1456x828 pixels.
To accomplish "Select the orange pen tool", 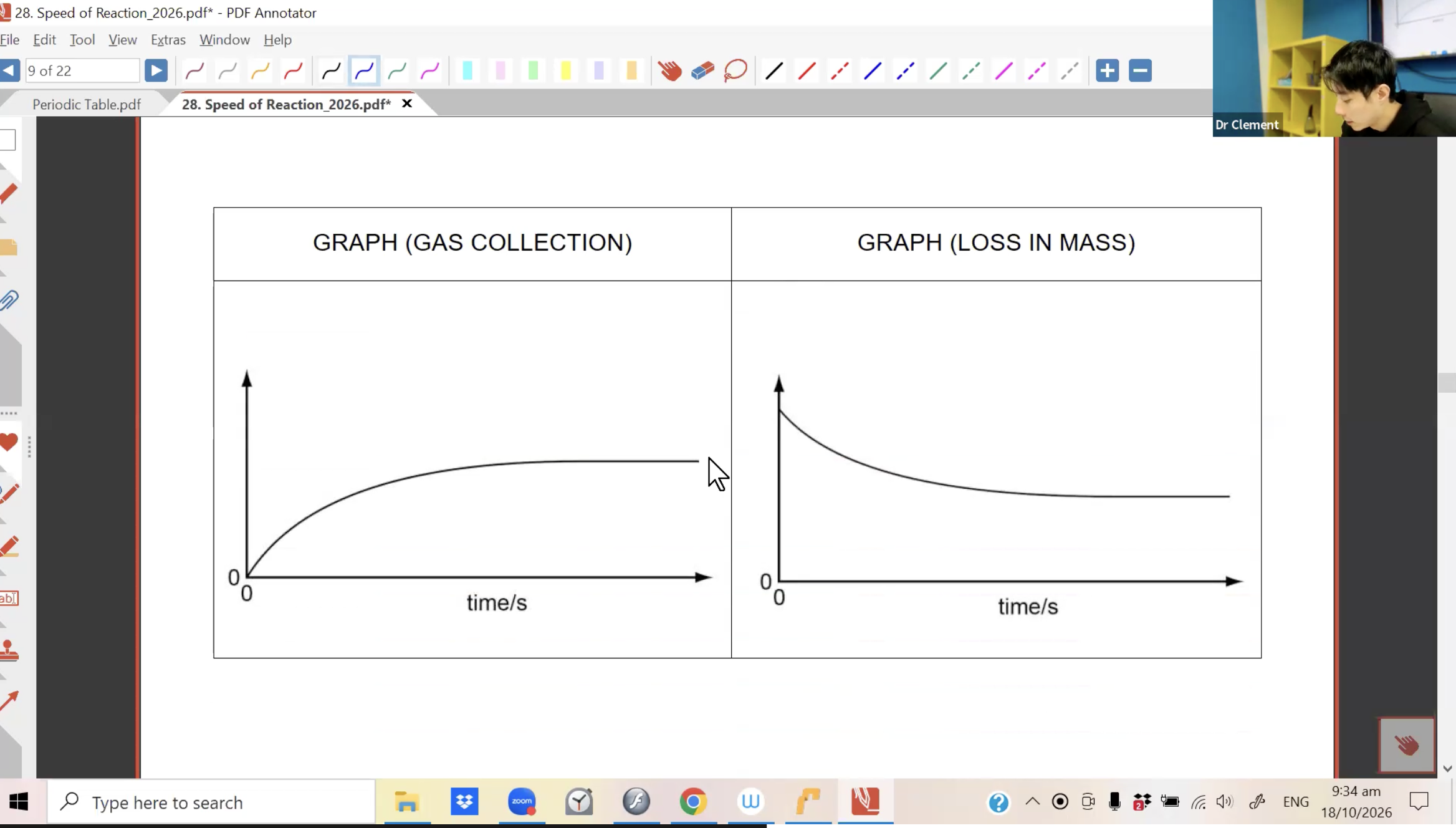I will click(x=260, y=70).
